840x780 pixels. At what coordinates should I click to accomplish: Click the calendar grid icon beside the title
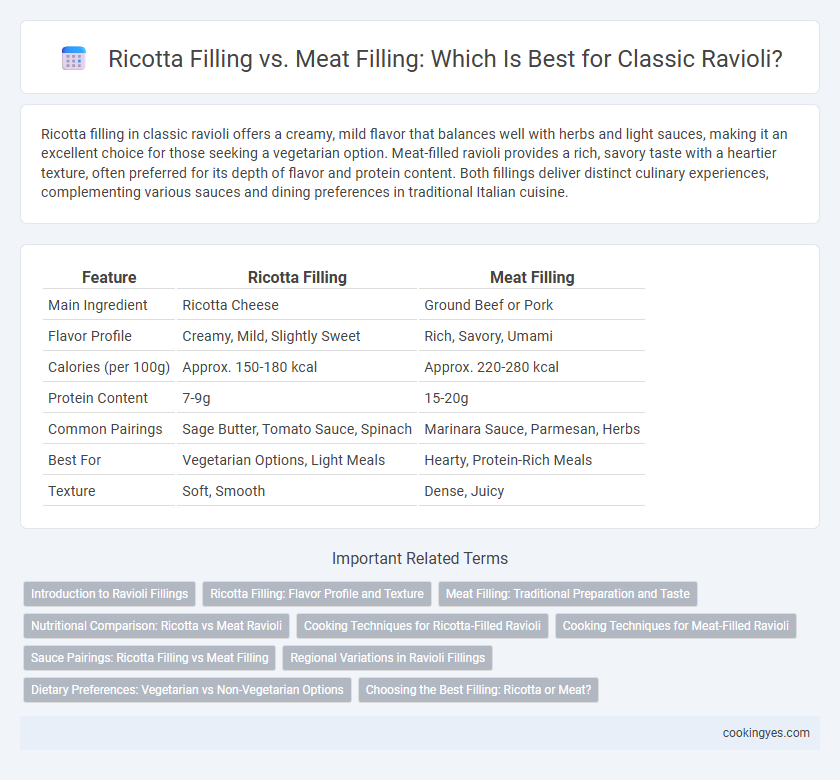tap(74, 58)
